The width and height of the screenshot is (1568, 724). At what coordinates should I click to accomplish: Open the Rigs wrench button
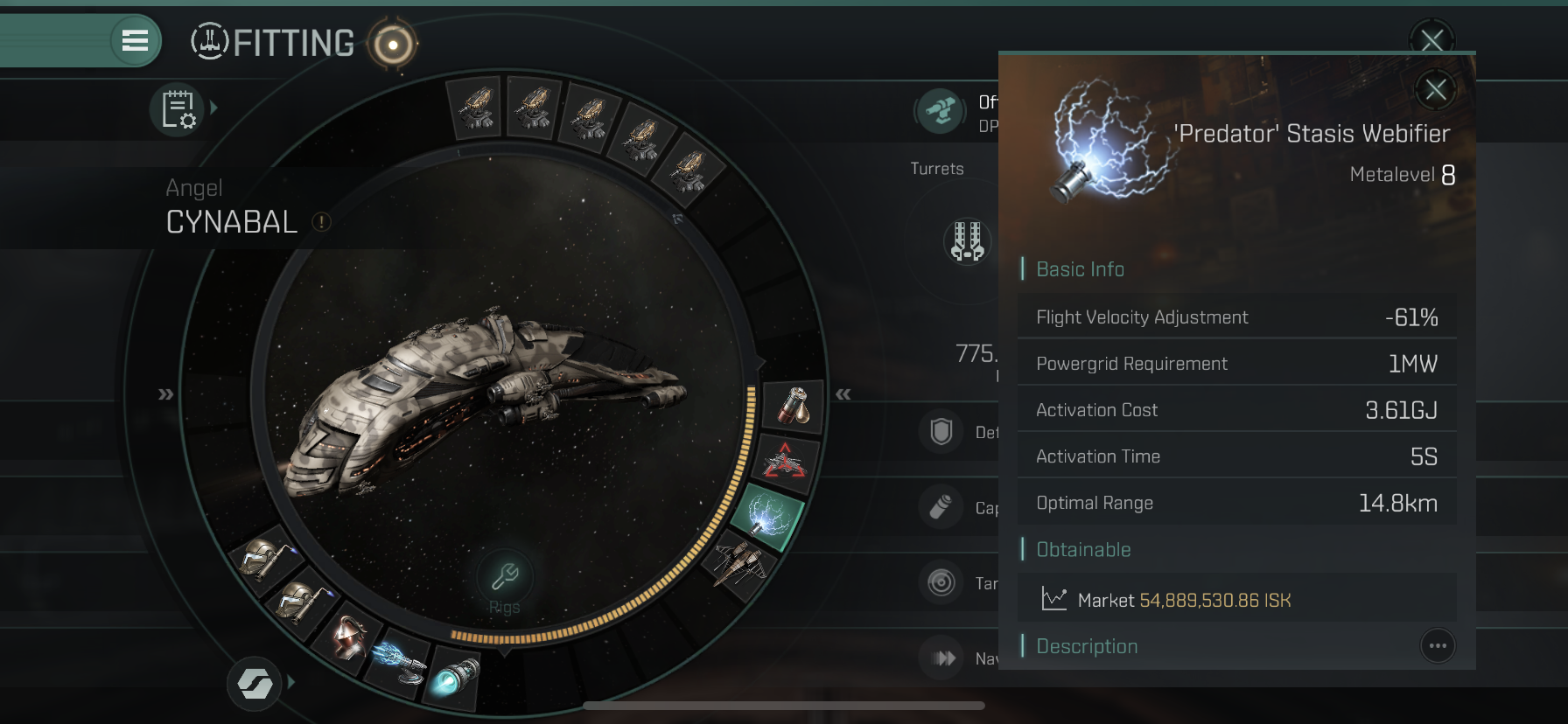504,577
